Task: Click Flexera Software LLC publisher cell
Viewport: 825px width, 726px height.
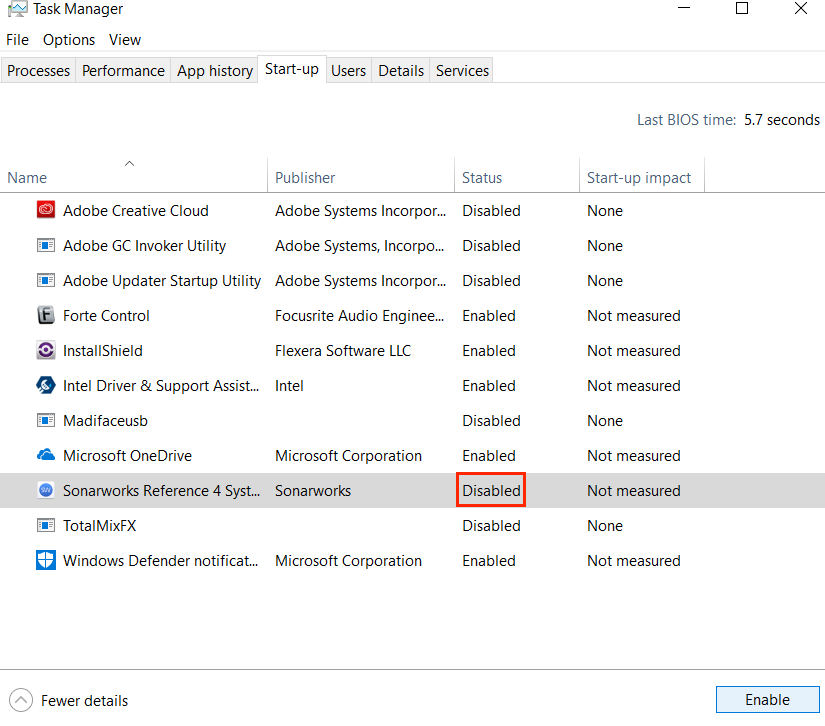Action: point(343,351)
